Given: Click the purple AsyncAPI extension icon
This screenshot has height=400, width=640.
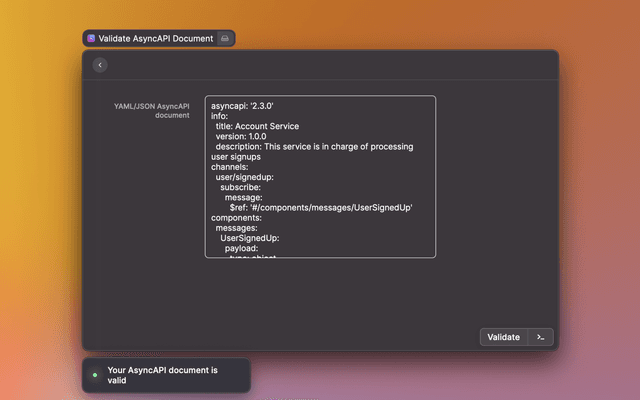Looking at the screenshot, I should 91,38.
